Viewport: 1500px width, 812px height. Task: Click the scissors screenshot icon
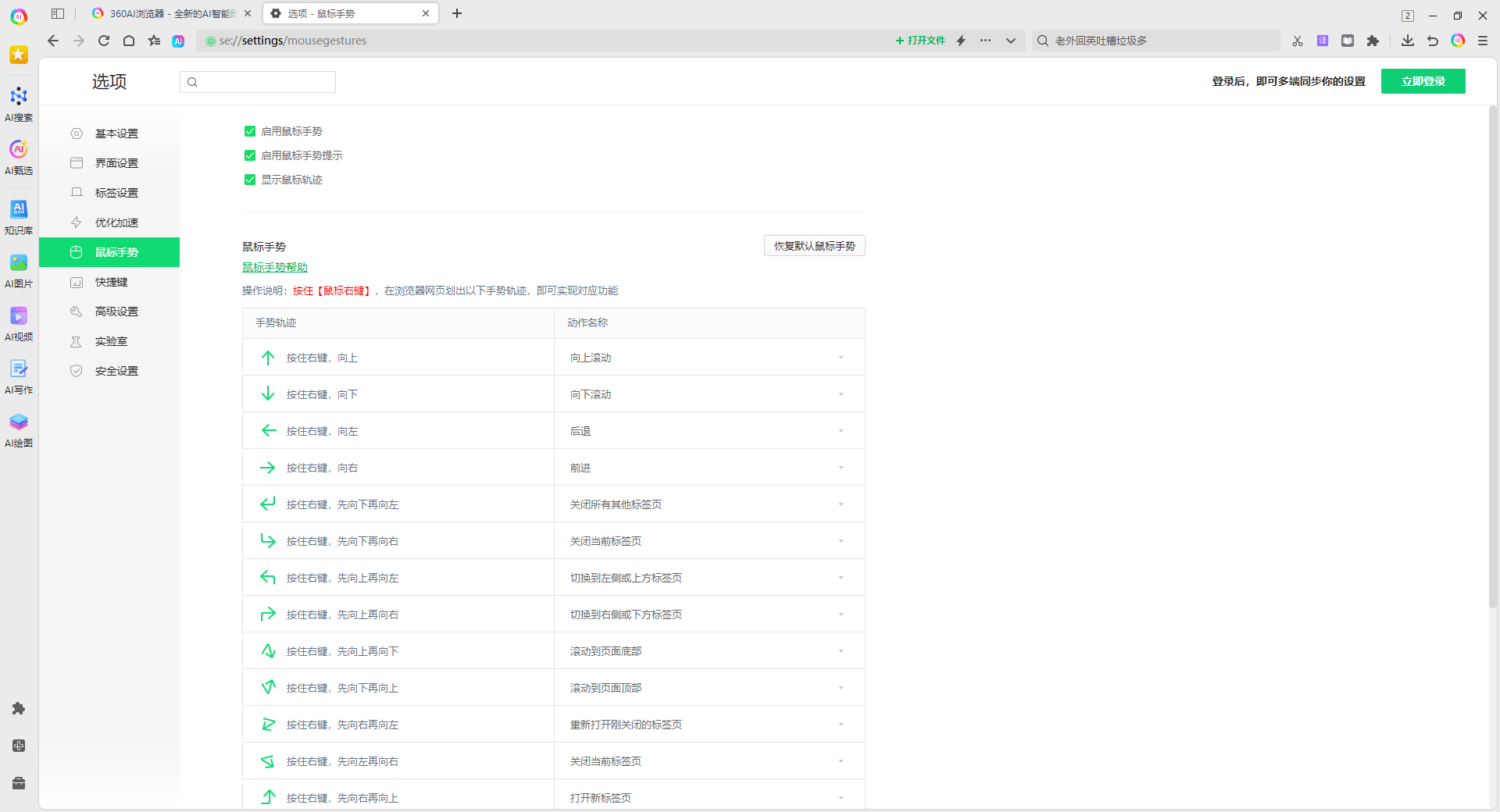coord(1297,41)
